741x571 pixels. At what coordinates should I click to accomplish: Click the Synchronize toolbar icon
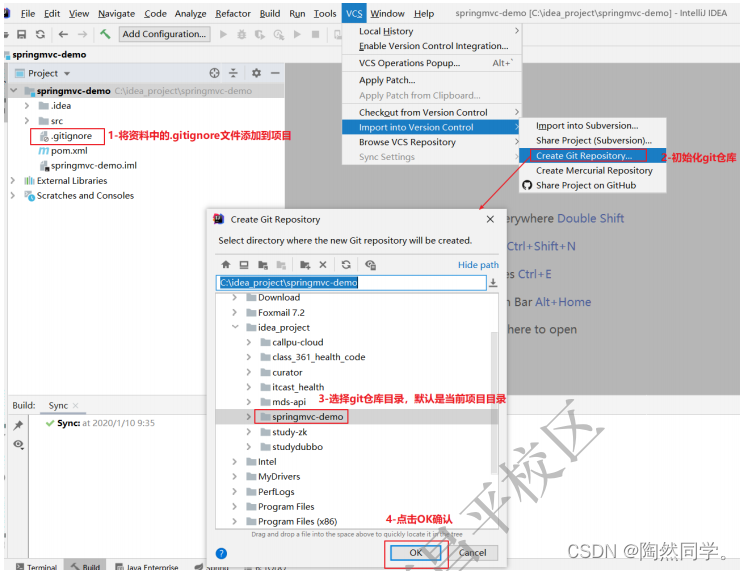[40, 34]
